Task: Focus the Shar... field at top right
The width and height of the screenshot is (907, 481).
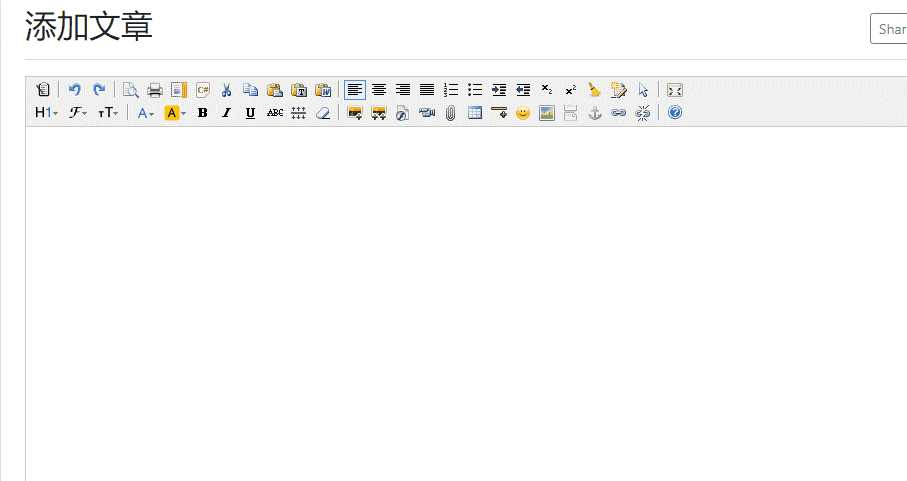Action: tap(888, 29)
